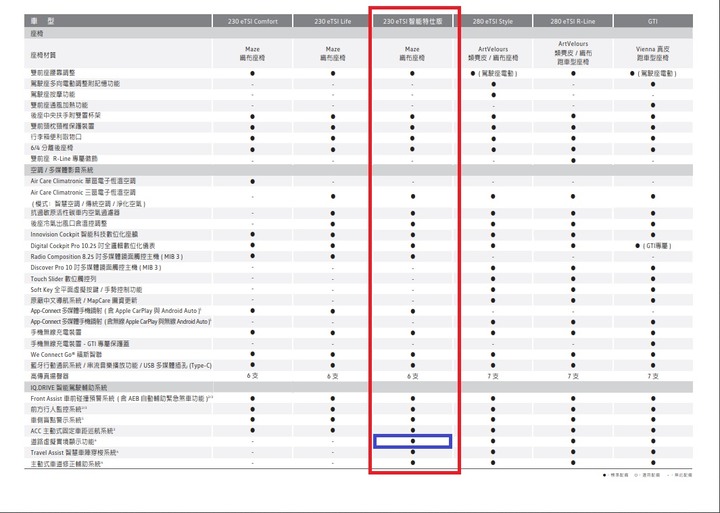Click the '雙前座腰靠調整' row label
This screenshot has width=720, height=513.
[x=53, y=73]
